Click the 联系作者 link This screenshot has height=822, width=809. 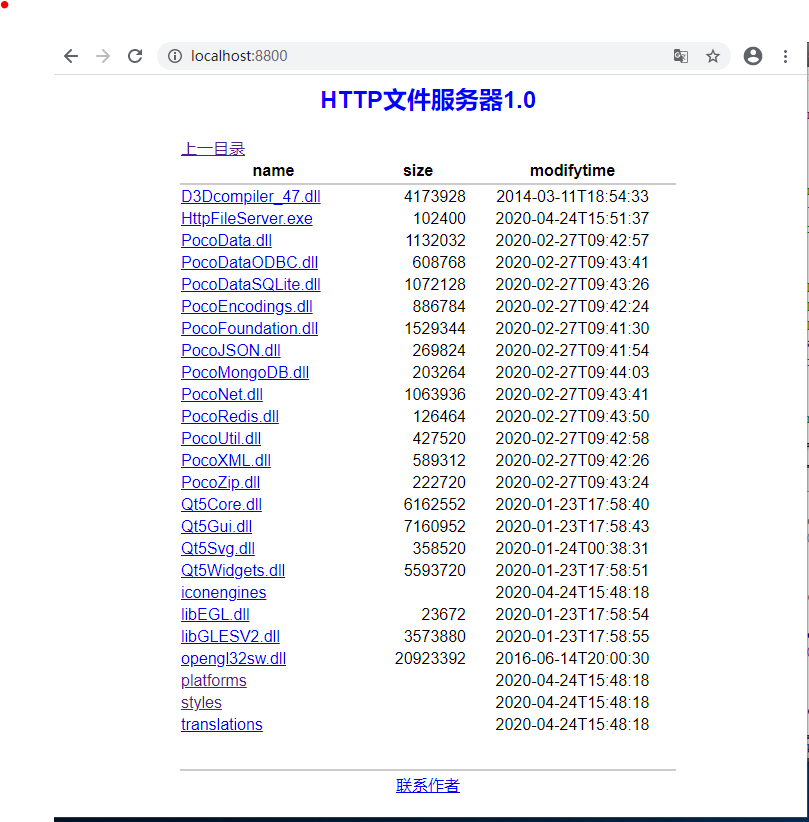click(x=427, y=785)
